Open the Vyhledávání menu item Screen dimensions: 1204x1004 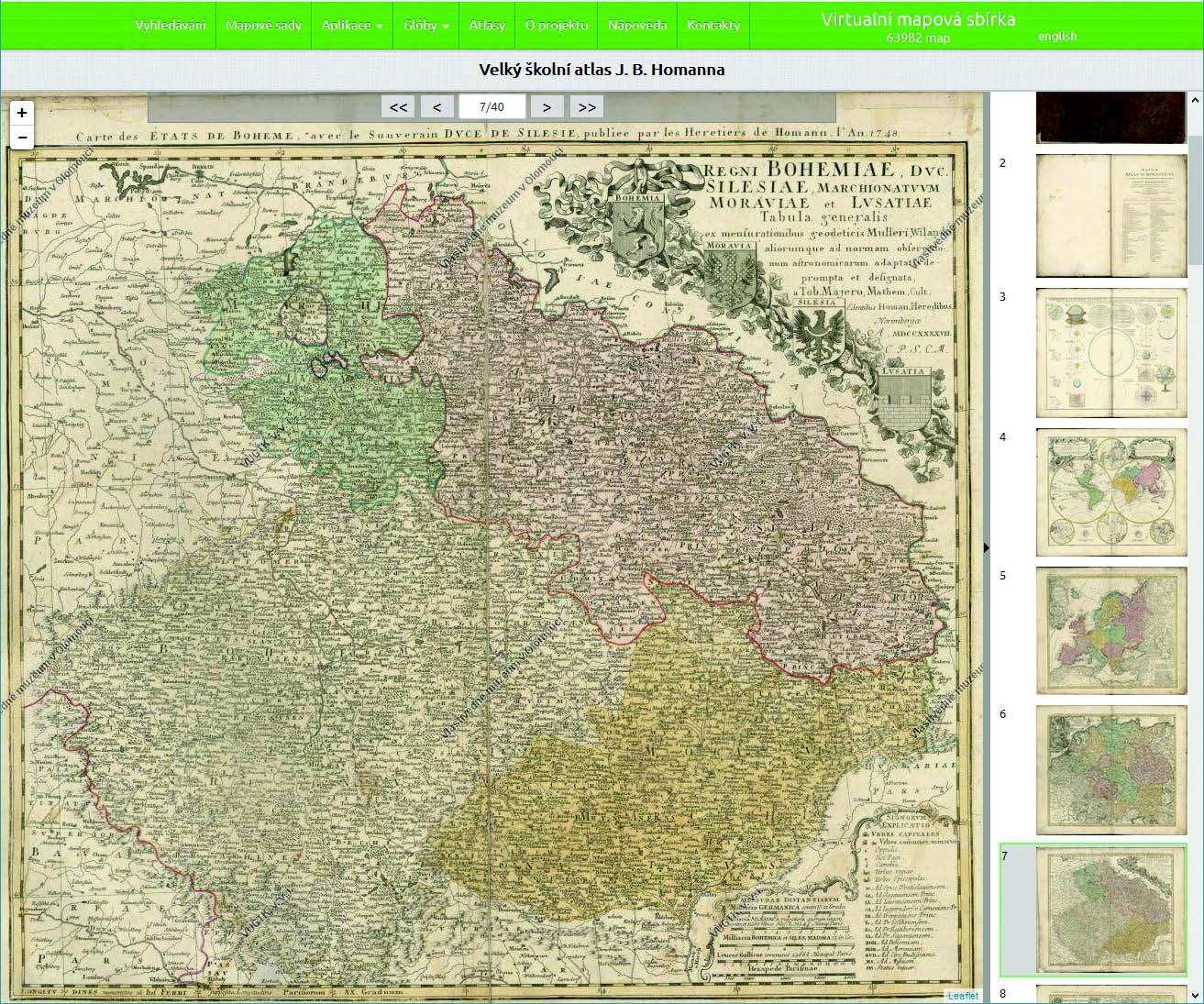(171, 25)
